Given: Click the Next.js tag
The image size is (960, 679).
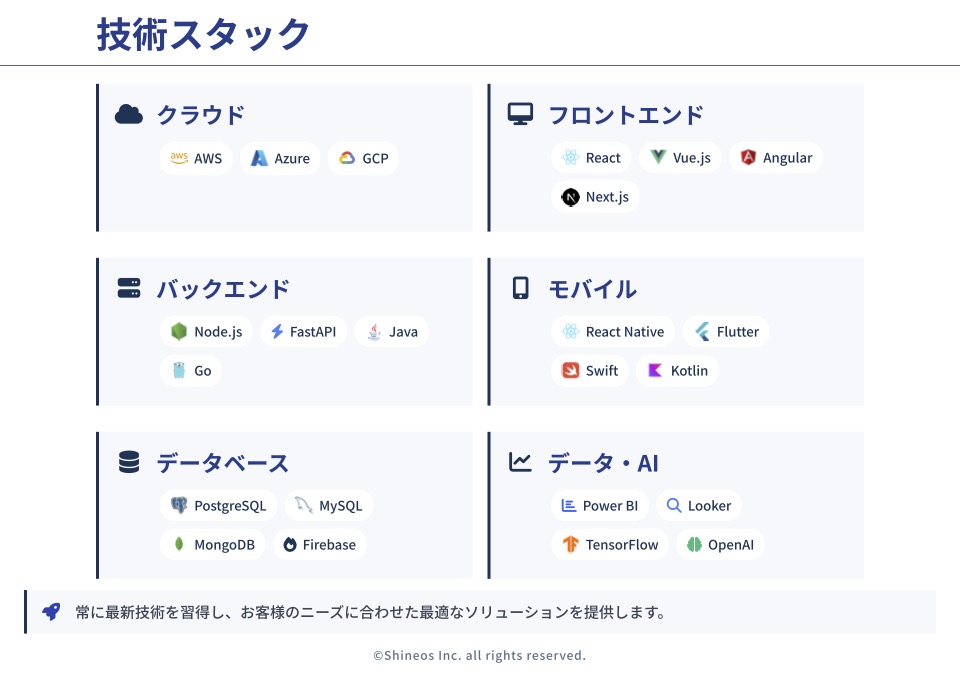Looking at the screenshot, I should [x=595, y=197].
